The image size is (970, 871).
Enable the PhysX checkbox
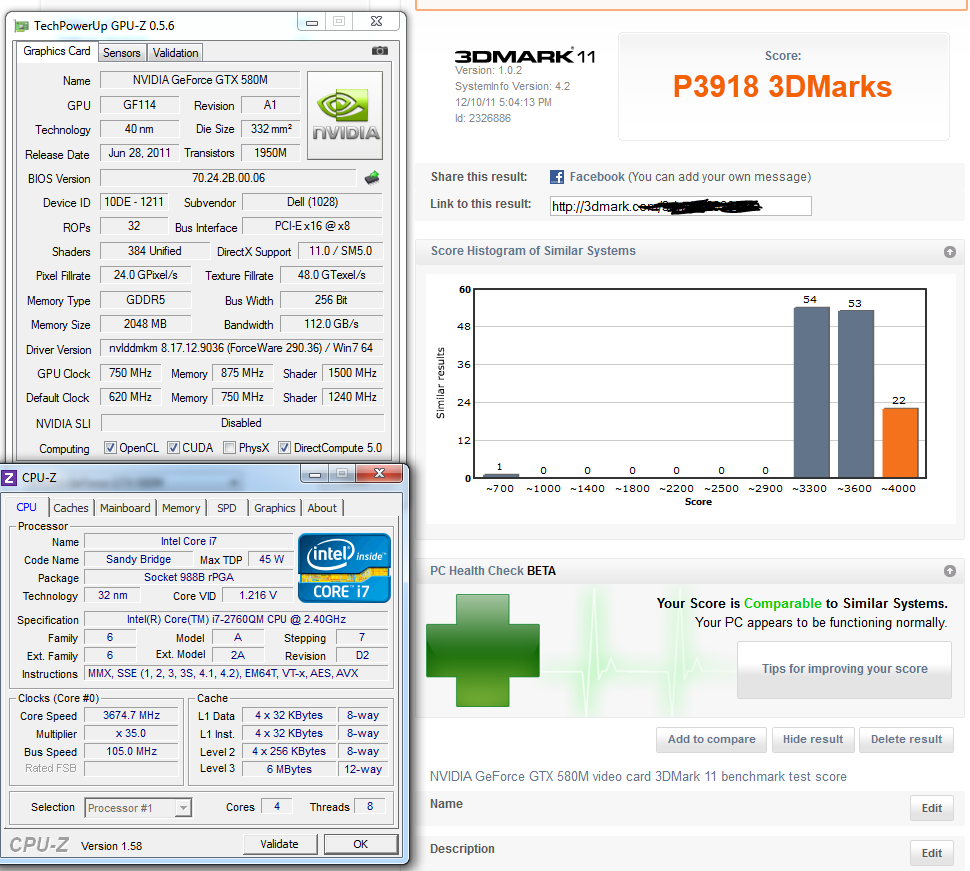pyautogui.click(x=230, y=448)
